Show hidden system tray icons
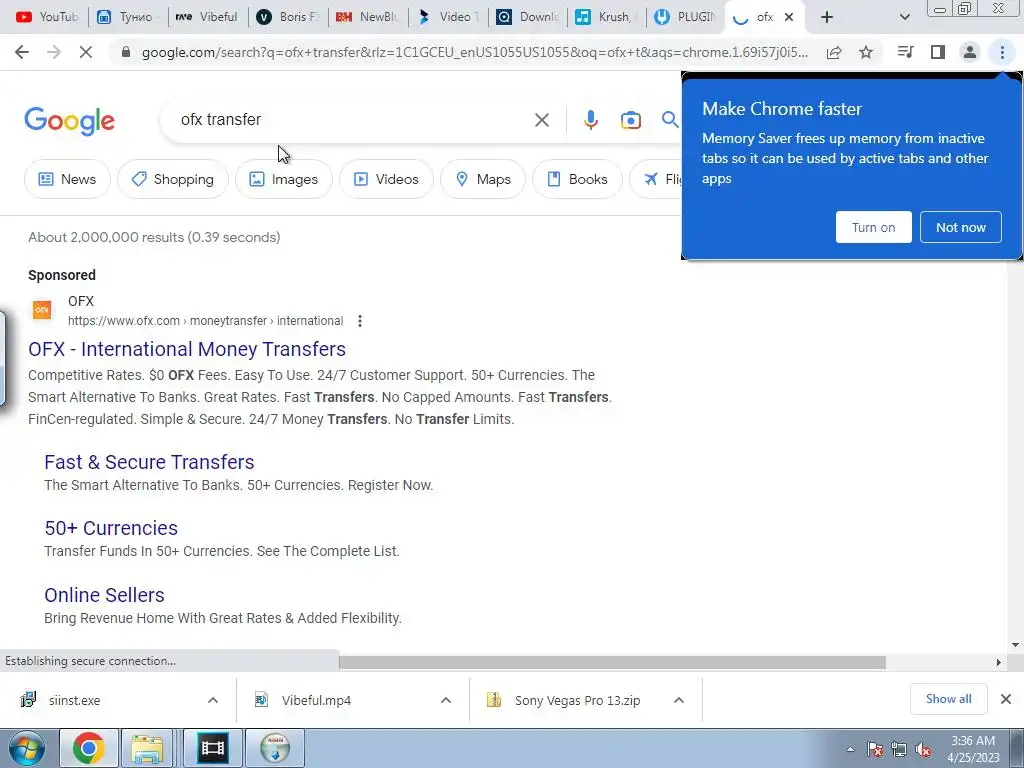Screen dimensions: 1024x768 click(850, 749)
